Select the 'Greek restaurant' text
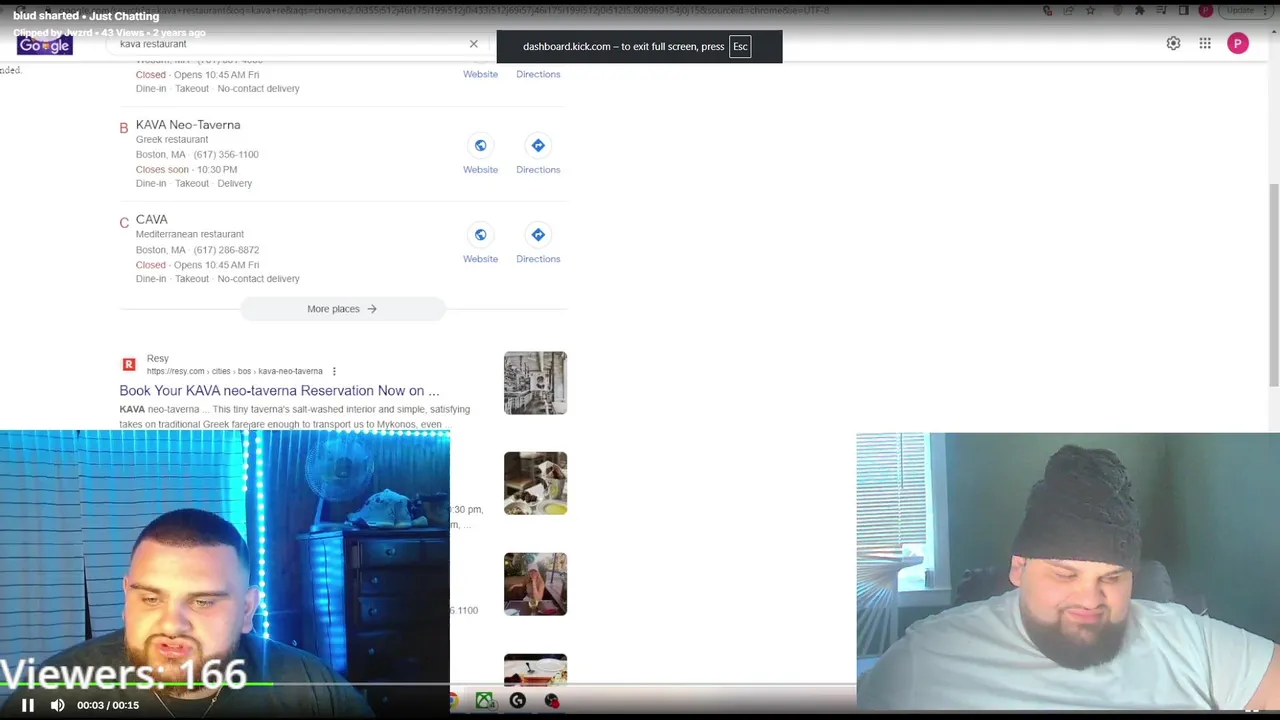This screenshot has height=720, width=1280. pyautogui.click(x=172, y=139)
